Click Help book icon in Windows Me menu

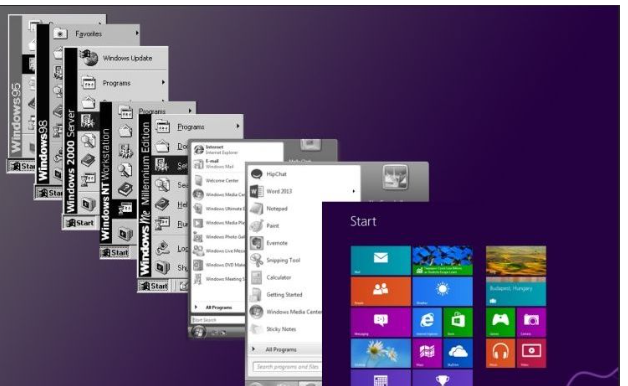163,204
